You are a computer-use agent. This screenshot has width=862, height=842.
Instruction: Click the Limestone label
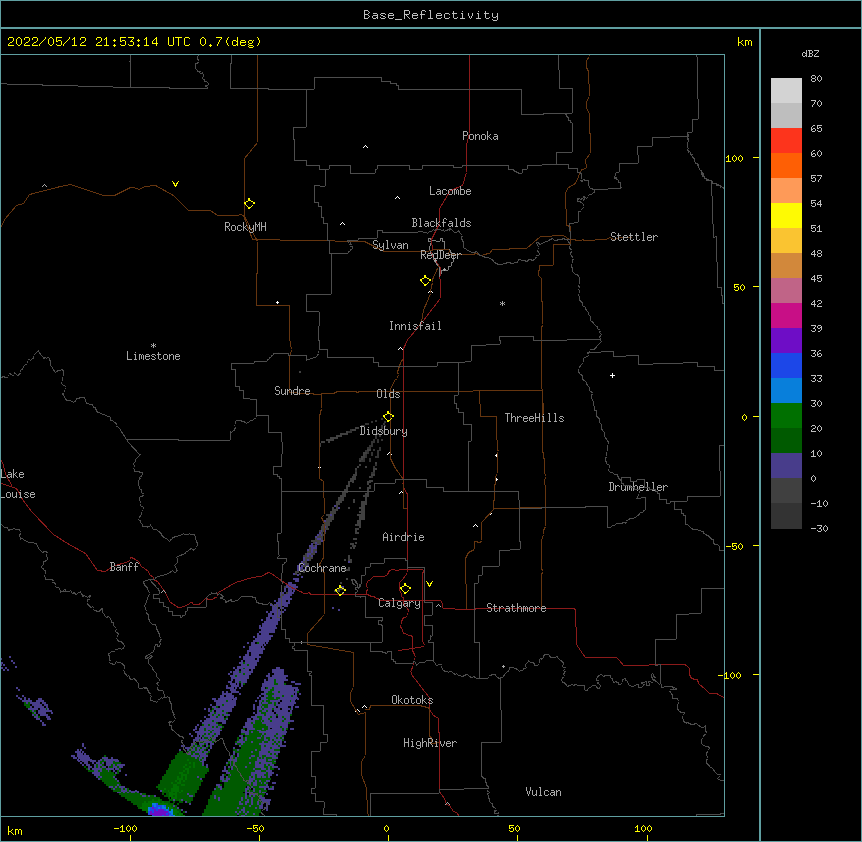click(153, 356)
